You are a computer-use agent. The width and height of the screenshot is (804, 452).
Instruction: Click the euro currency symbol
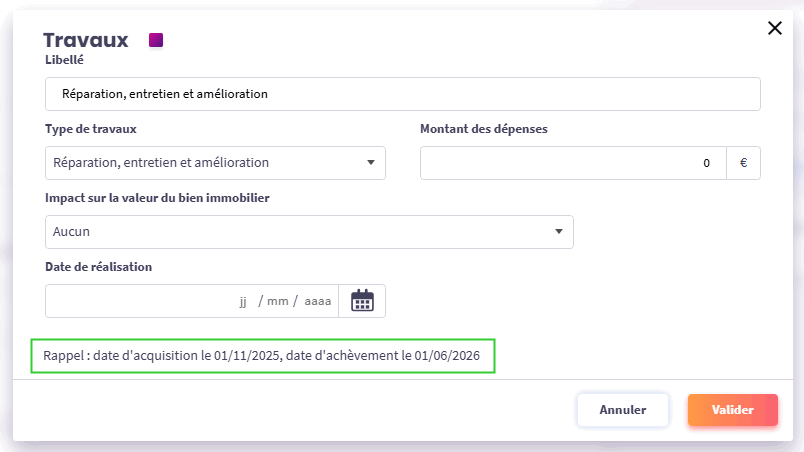743,163
